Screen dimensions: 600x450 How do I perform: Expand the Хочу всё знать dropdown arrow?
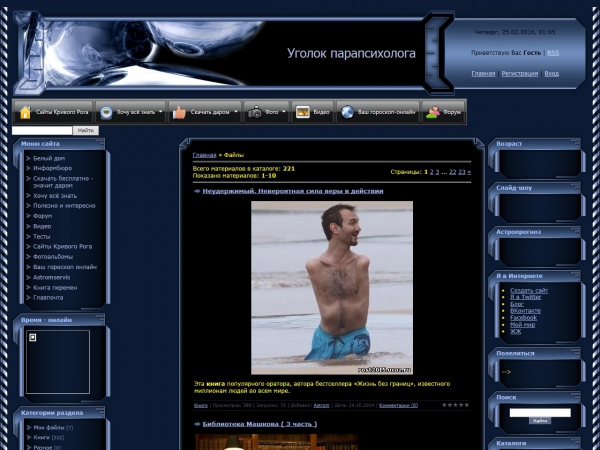tap(160, 112)
